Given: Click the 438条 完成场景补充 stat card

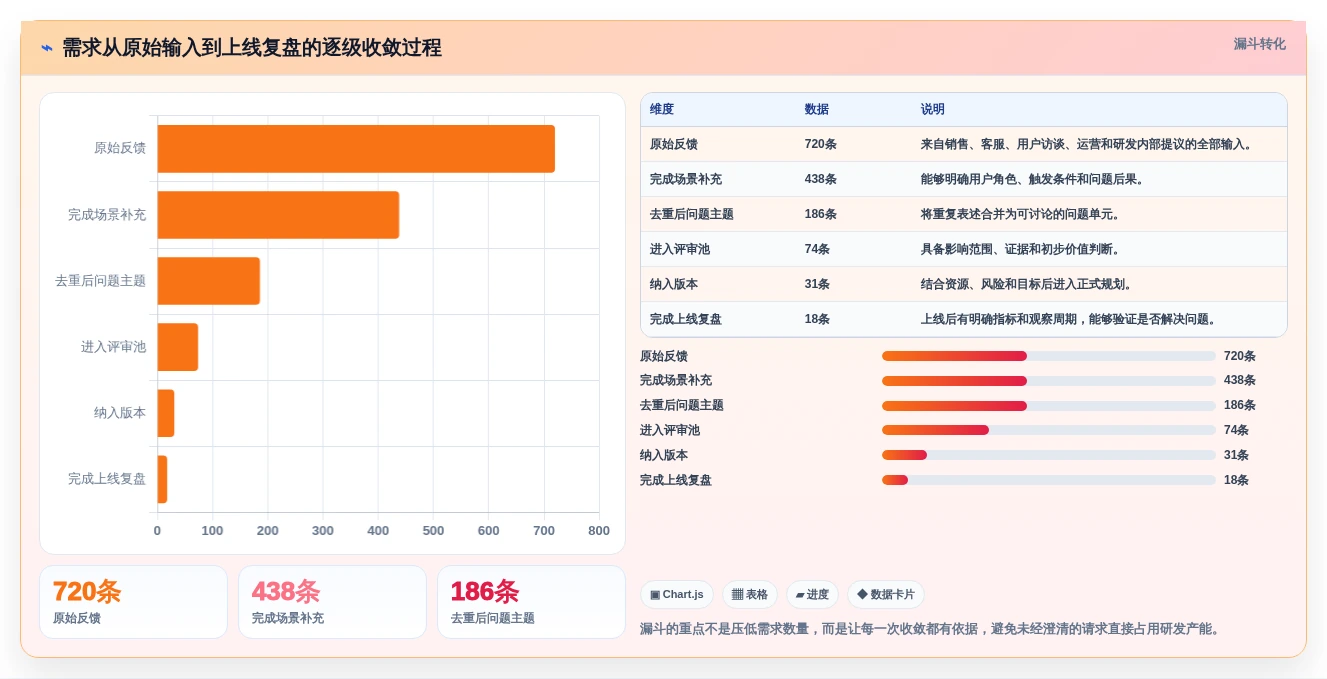Looking at the screenshot, I should [332, 602].
